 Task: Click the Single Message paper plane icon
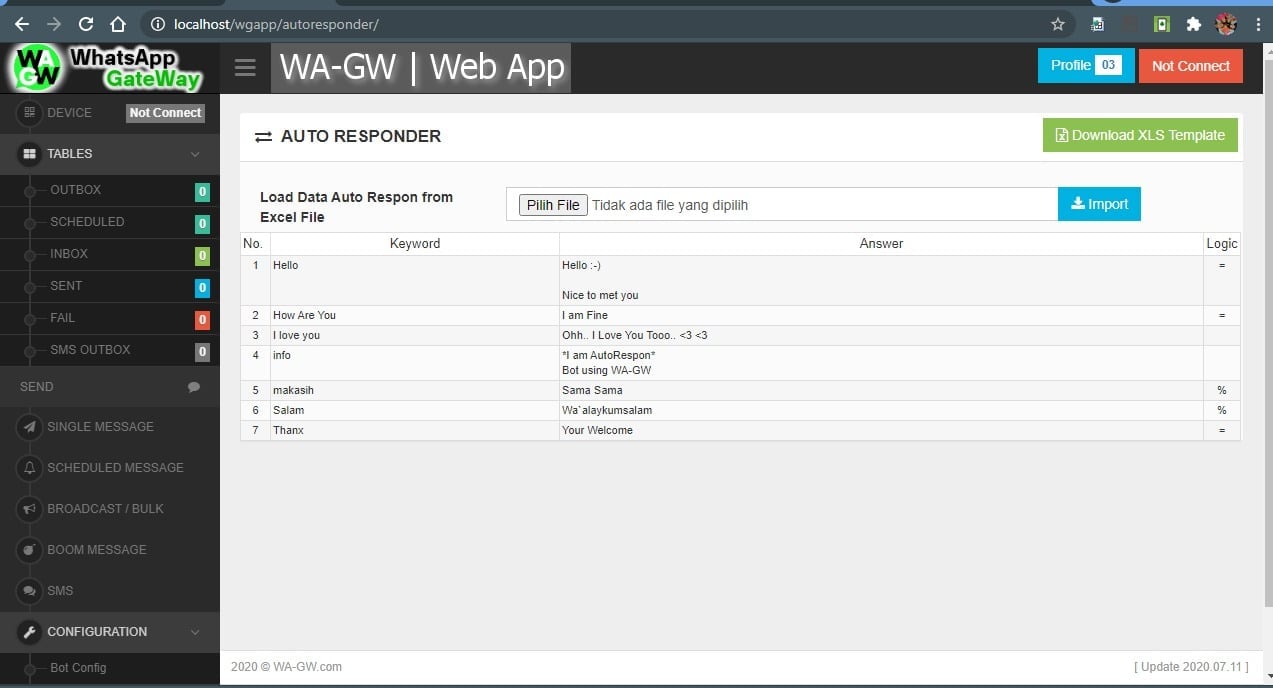30,427
